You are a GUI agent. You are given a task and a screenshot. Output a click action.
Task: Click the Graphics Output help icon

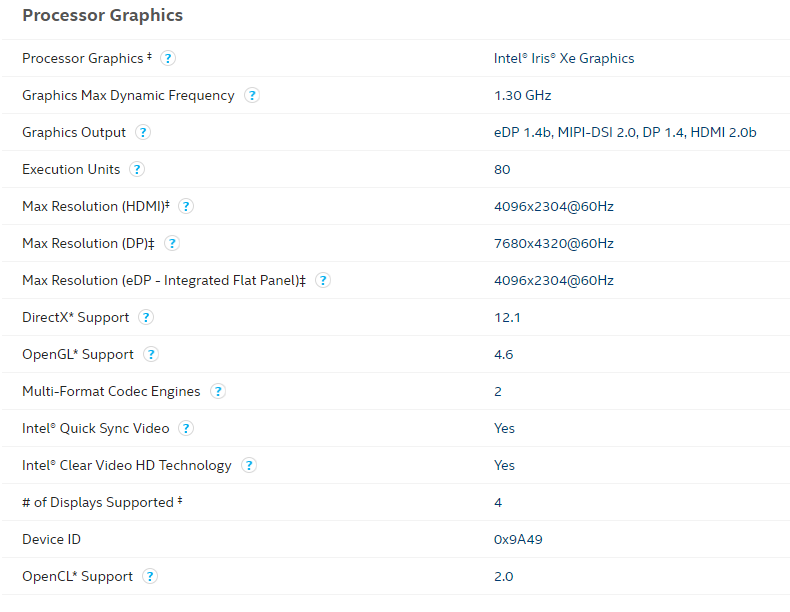click(143, 133)
